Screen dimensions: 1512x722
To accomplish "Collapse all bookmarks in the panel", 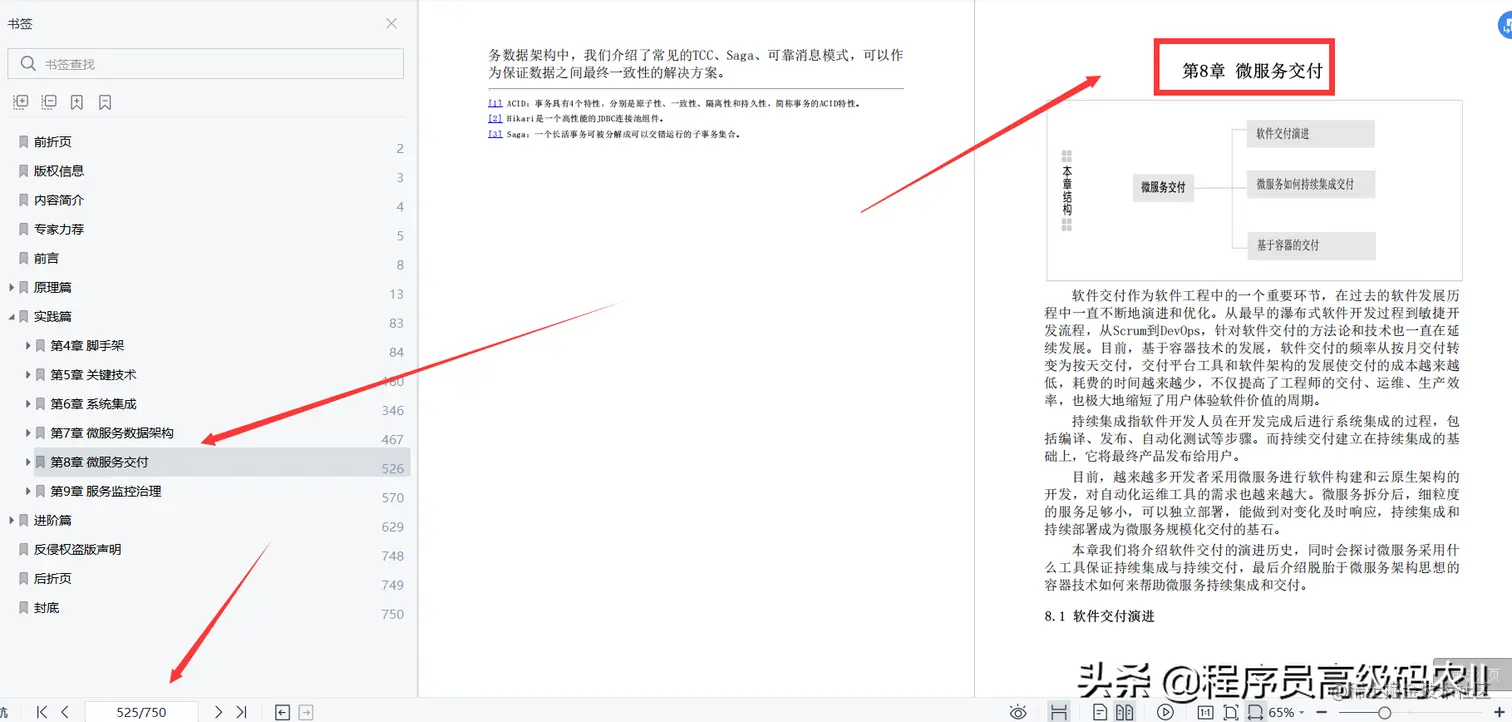I will pyautogui.click(x=48, y=101).
